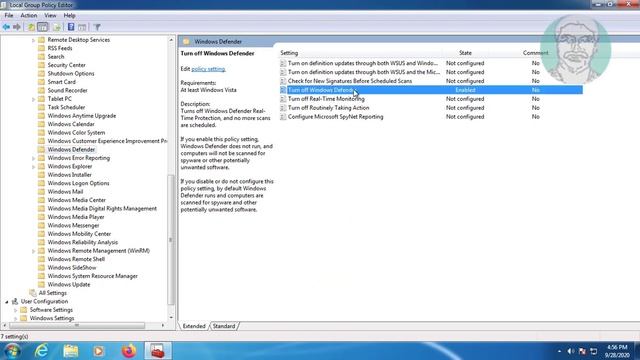Select Configure Microsoft SpyNet Reporting setting
This screenshot has height=360, width=640.
[x=336, y=117]
